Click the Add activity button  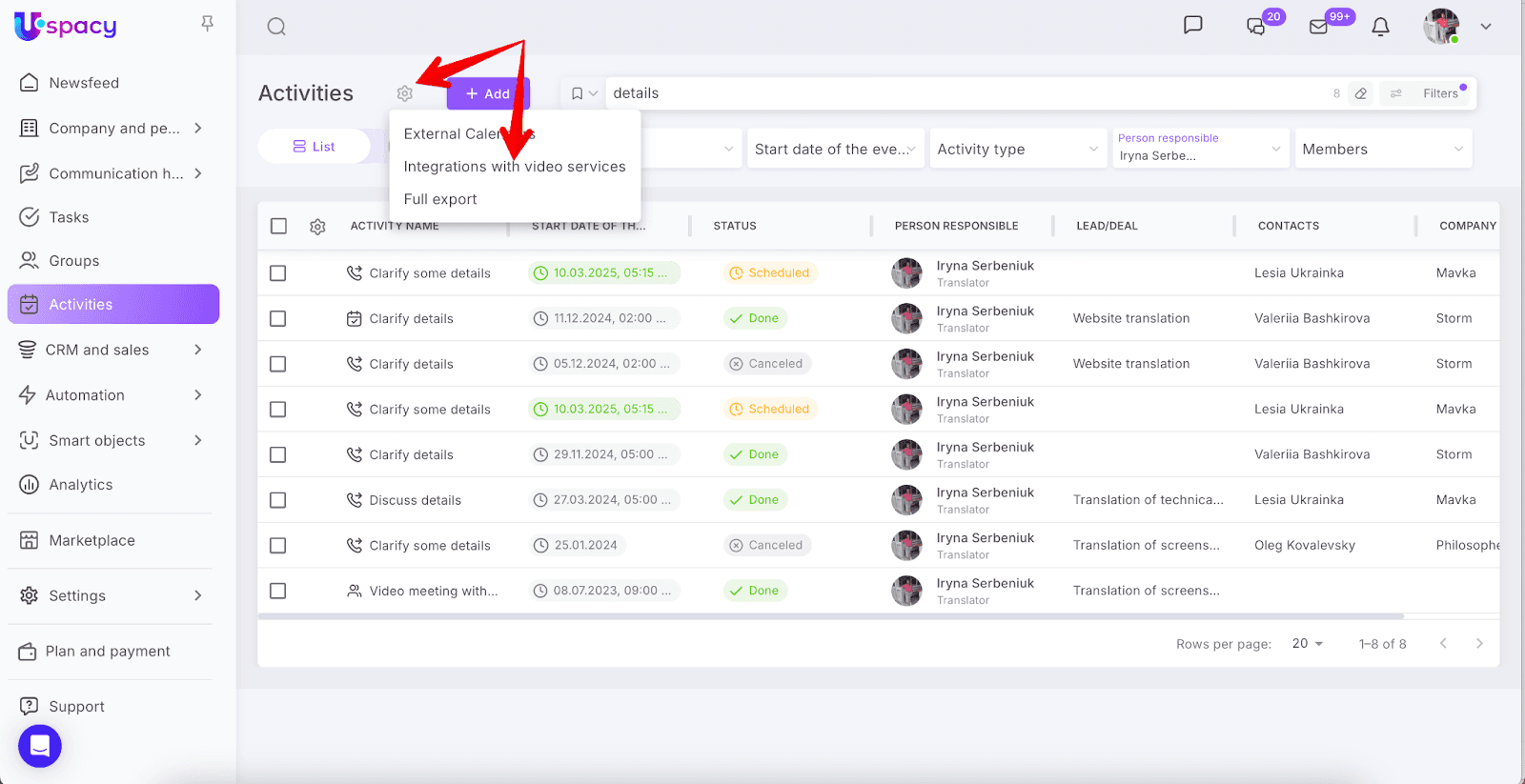coord(488,93)
